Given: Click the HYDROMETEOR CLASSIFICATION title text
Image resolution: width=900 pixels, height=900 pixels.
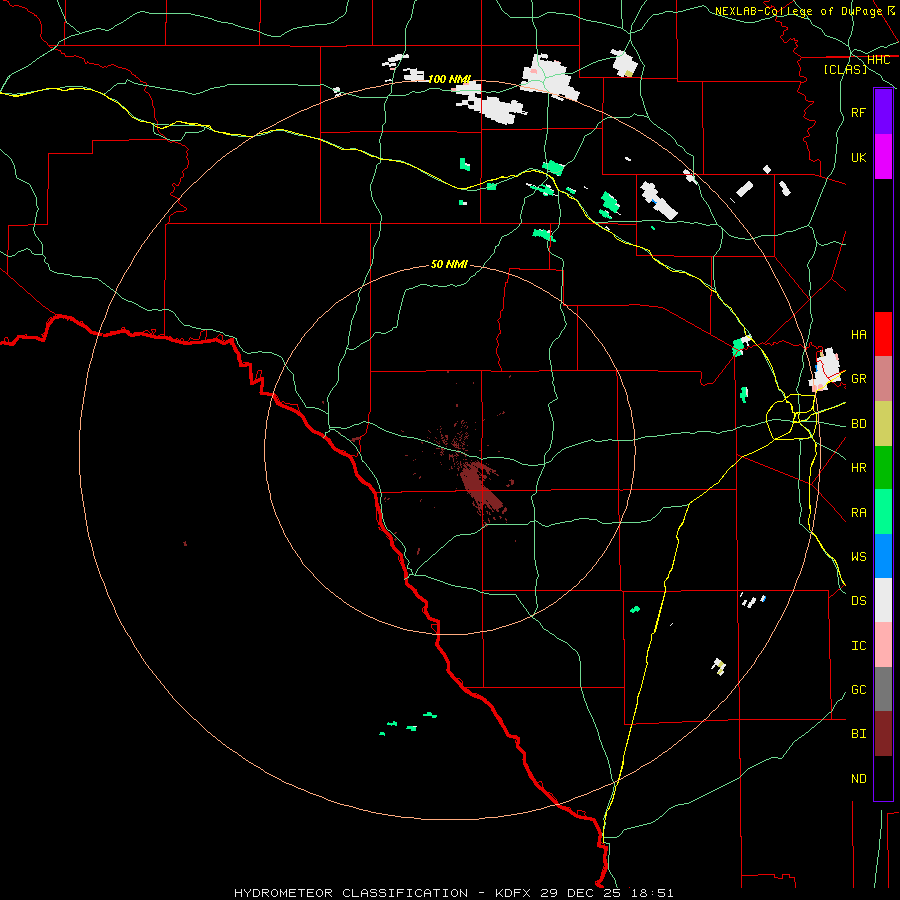Looking at the screenshot, I should tap(351, 893).
